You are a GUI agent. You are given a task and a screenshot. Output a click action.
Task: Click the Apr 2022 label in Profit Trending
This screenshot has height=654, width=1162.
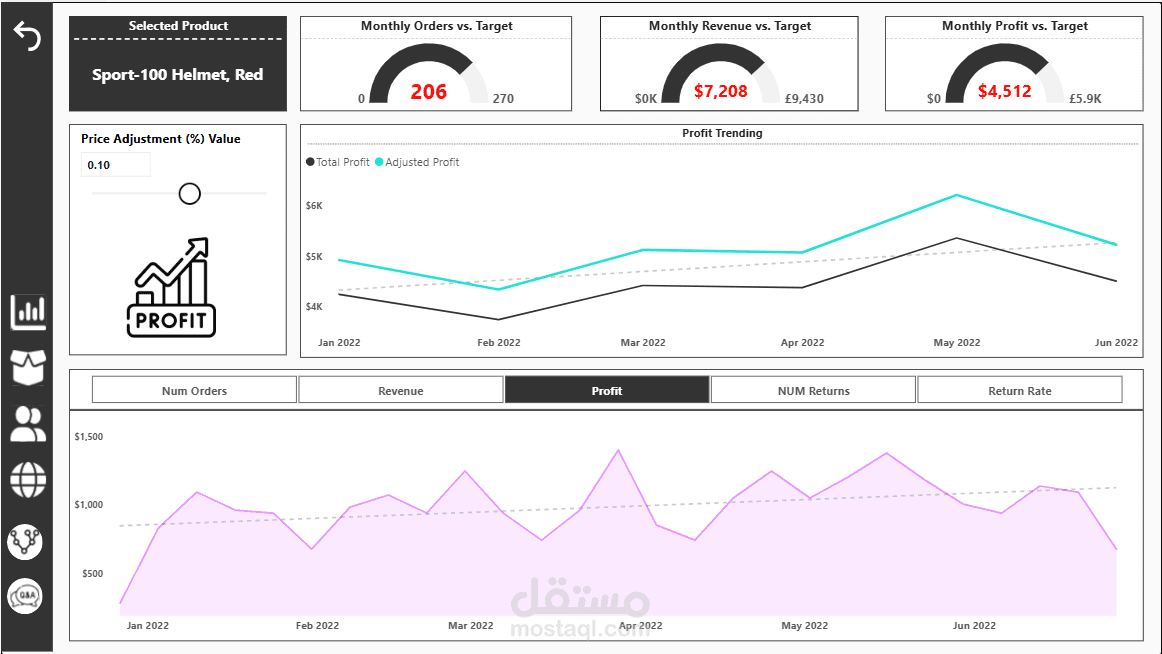coord(803,343)
